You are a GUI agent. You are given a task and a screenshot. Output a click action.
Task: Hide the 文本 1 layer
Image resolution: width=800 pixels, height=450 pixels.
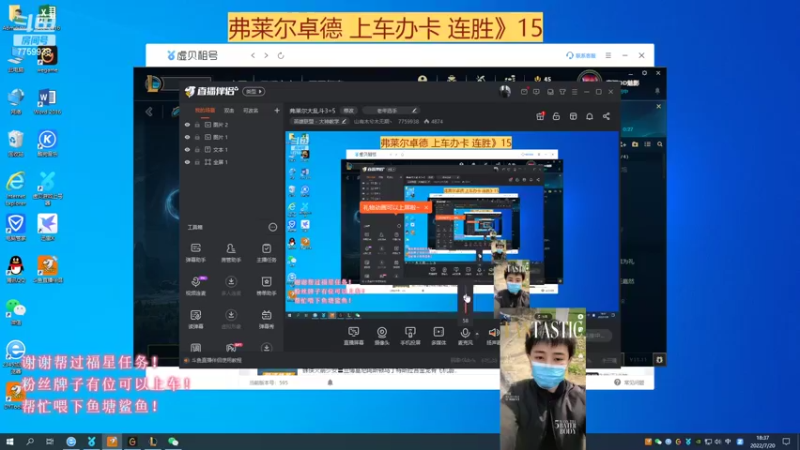pos(187,149)
